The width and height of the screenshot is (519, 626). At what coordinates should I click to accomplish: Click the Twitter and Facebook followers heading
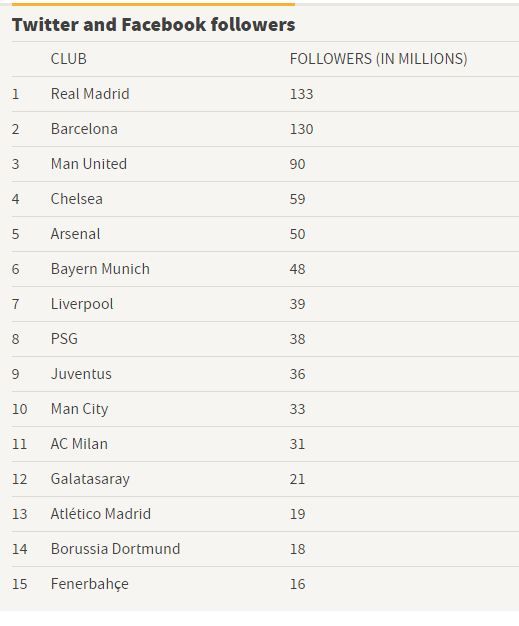[x=153, y=24]
